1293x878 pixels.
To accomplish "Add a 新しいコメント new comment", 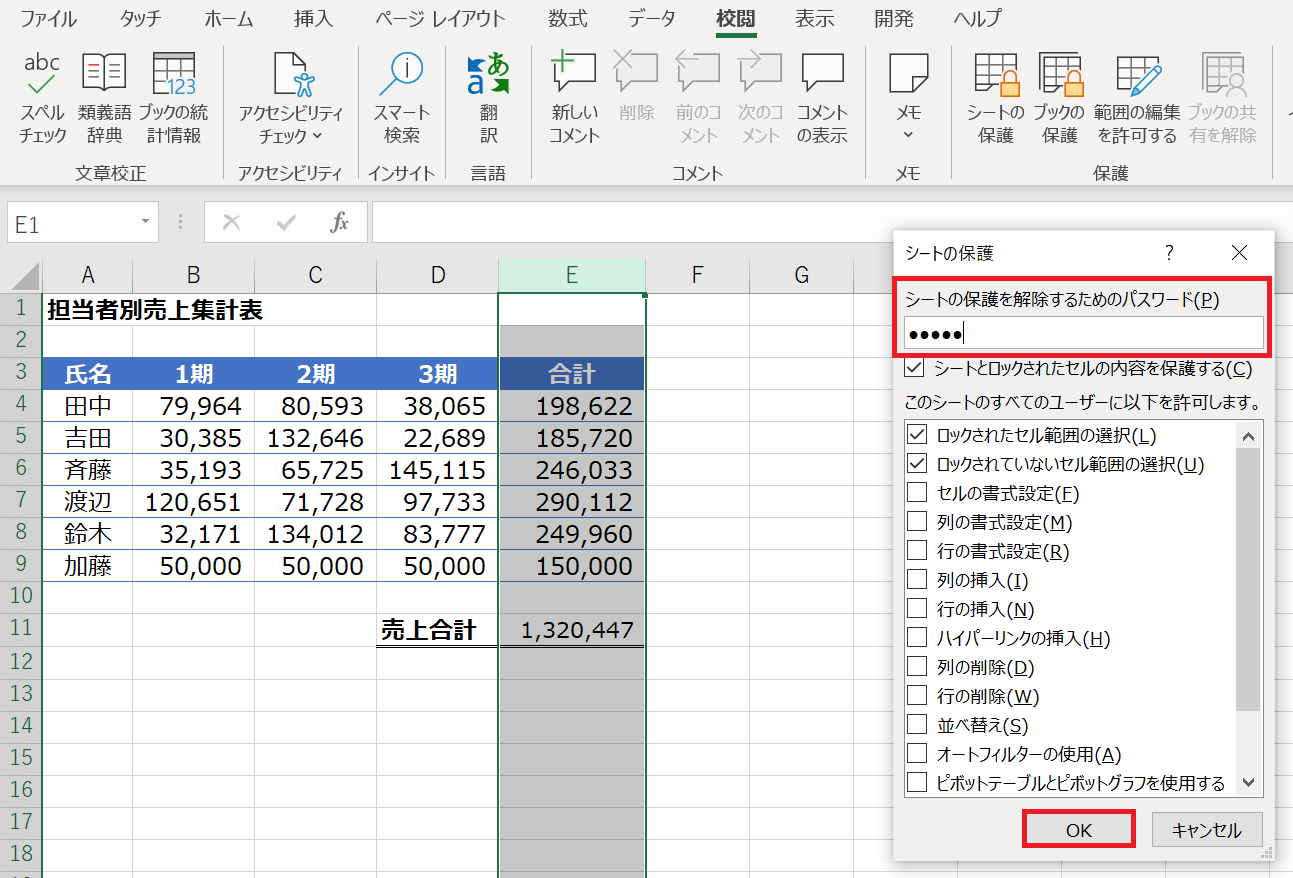I will 574,98.
